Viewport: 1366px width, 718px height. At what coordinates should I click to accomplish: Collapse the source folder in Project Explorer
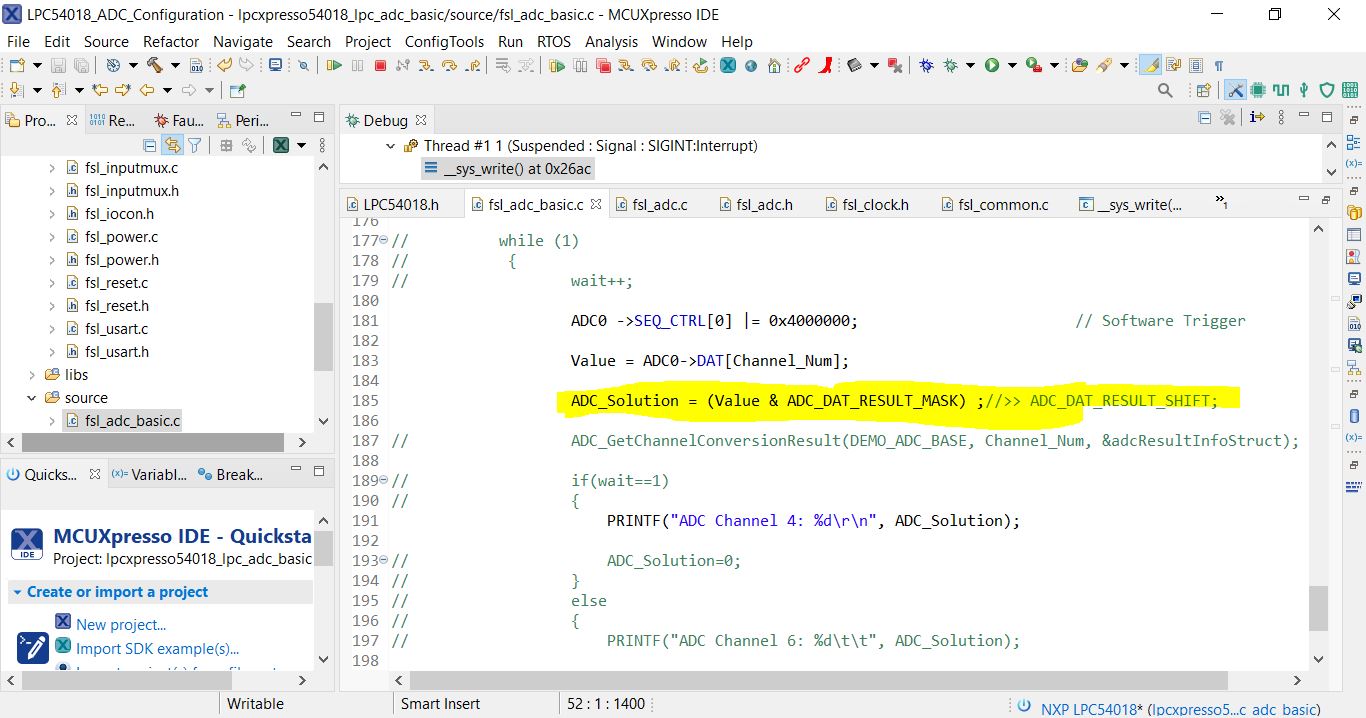[x=31, y=397]
